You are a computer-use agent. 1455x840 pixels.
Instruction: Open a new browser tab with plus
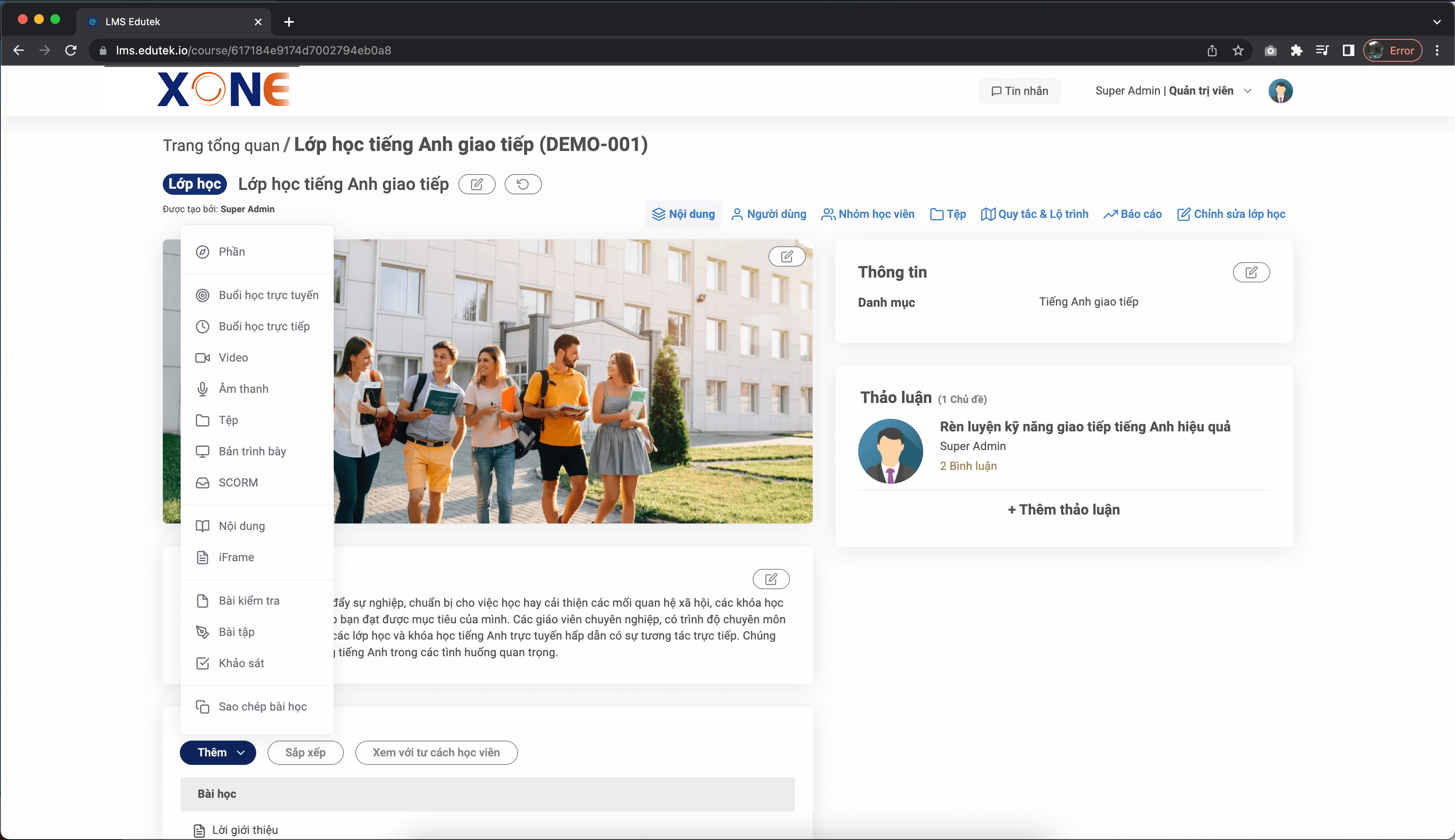(x=289, y=22)
